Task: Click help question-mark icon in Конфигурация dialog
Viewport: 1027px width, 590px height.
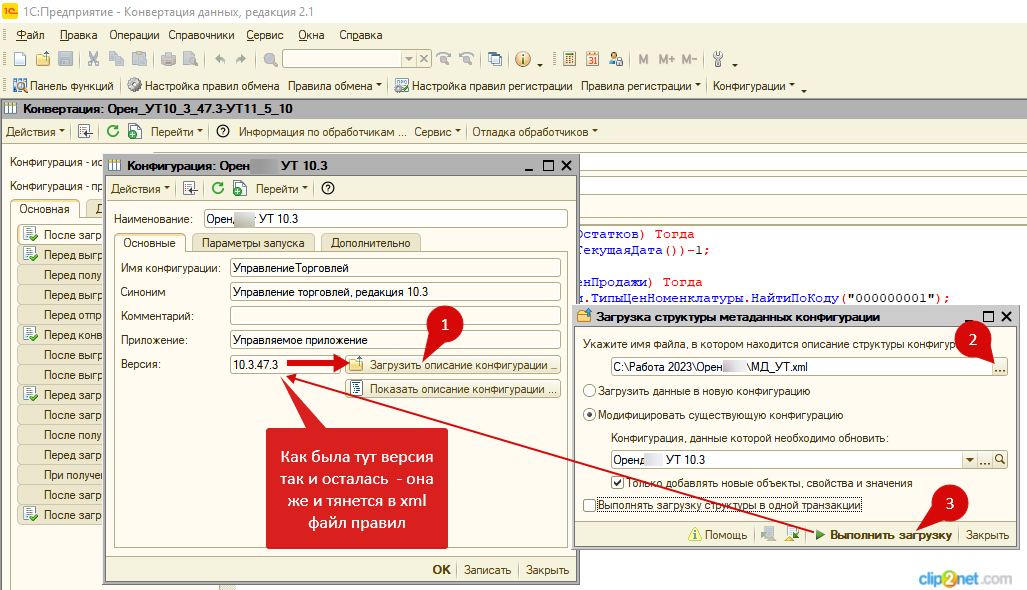Action: tap(327, 188)
